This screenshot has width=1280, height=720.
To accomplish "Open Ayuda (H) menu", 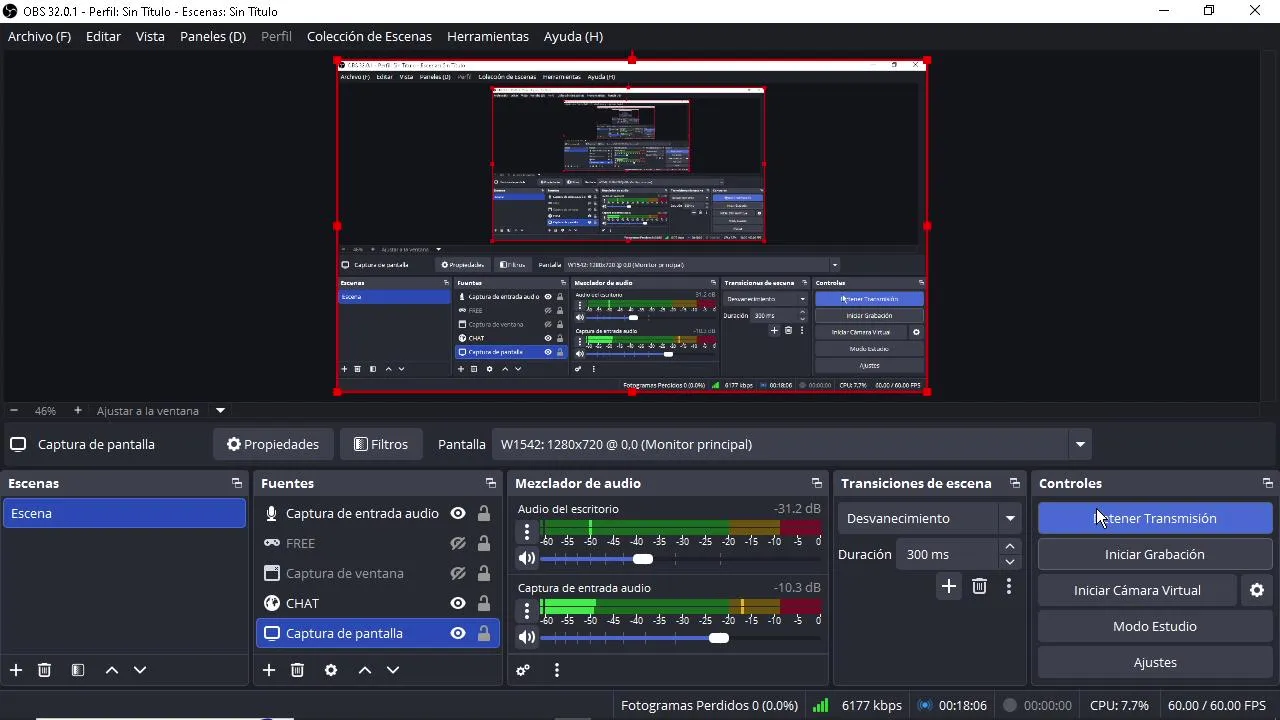I will (x=573, y=36).
